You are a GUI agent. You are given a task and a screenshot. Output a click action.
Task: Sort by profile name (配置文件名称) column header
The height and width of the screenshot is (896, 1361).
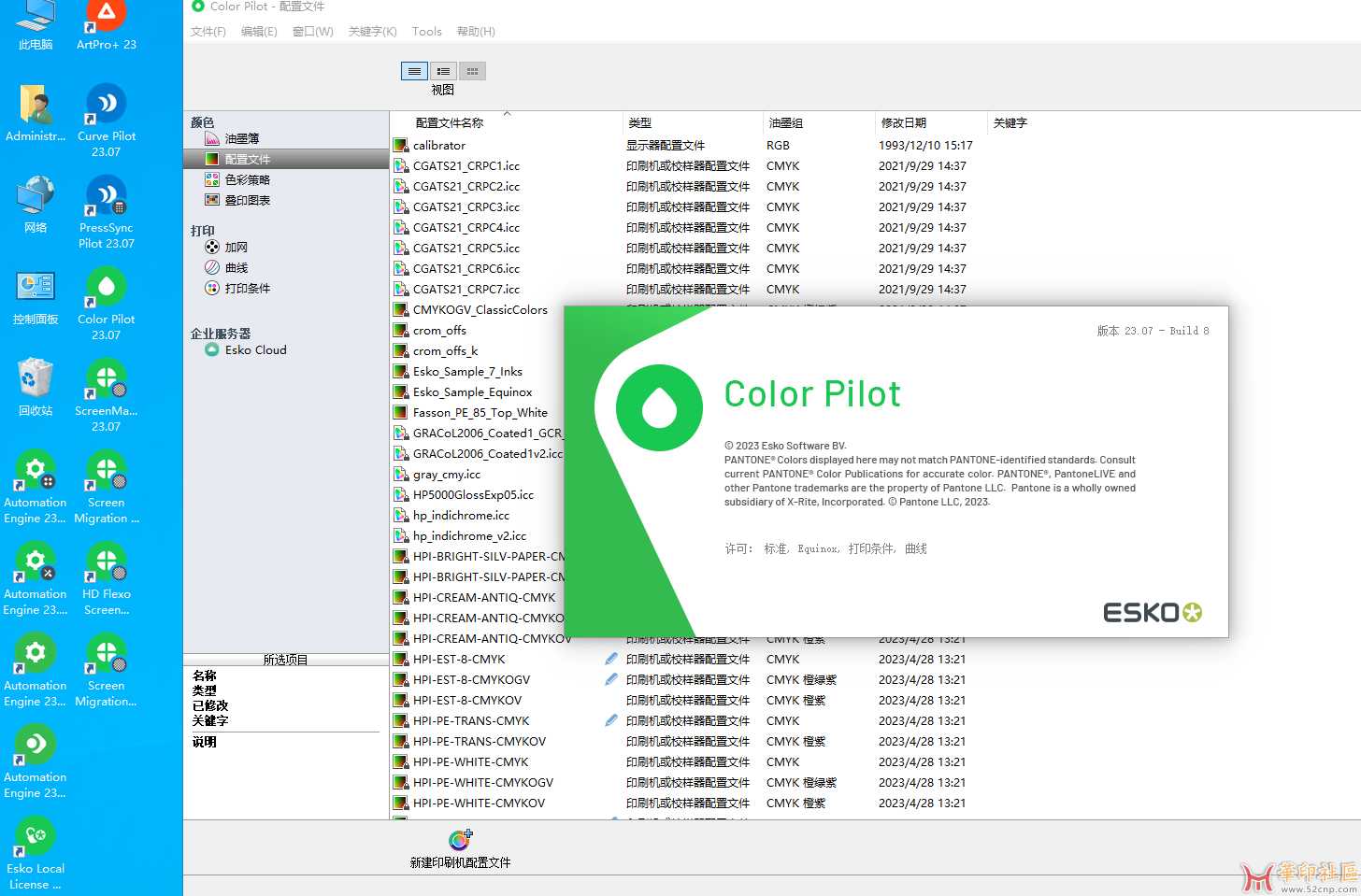click(450, 123)
